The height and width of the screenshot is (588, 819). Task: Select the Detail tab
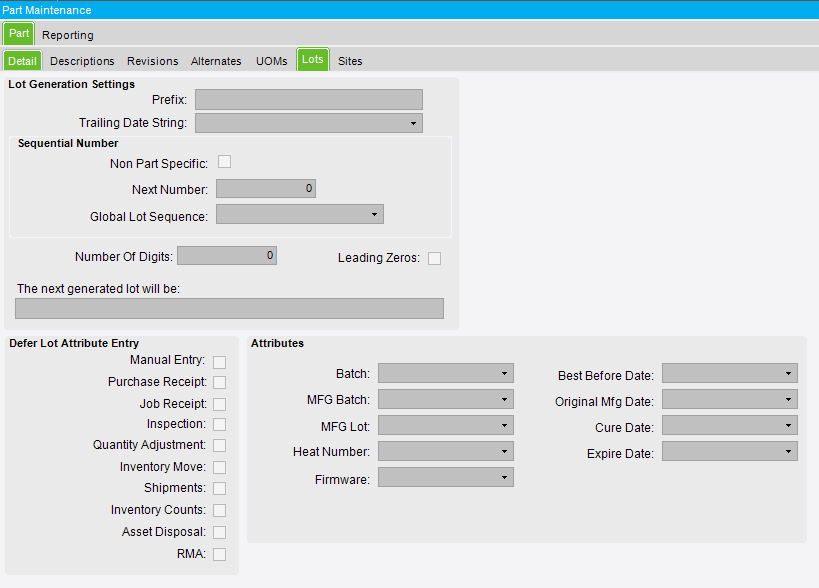(22, 61)
